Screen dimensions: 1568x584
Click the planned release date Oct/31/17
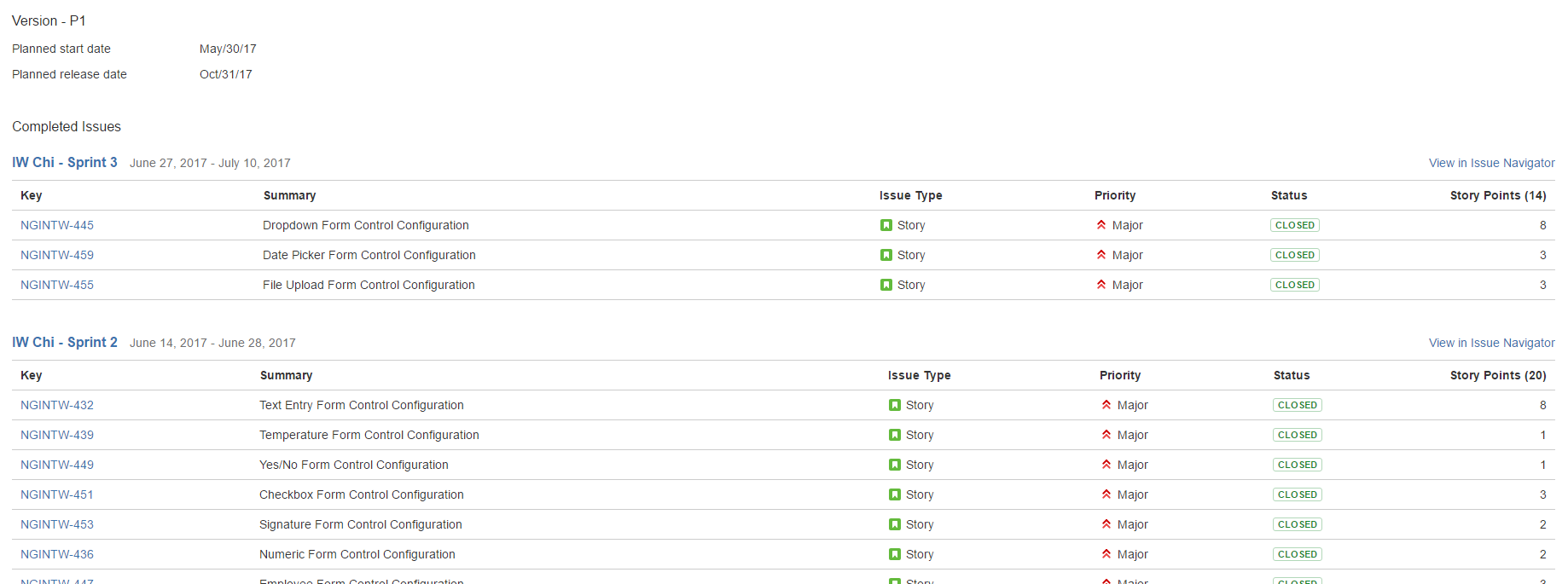click(x=226, y=74)
